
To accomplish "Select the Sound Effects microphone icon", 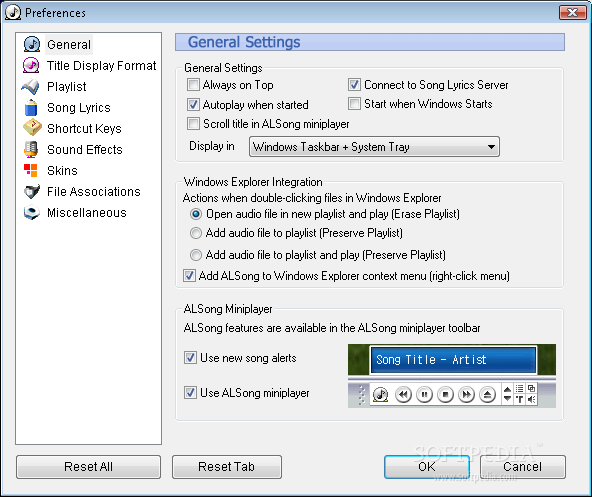I will (31, 149).
